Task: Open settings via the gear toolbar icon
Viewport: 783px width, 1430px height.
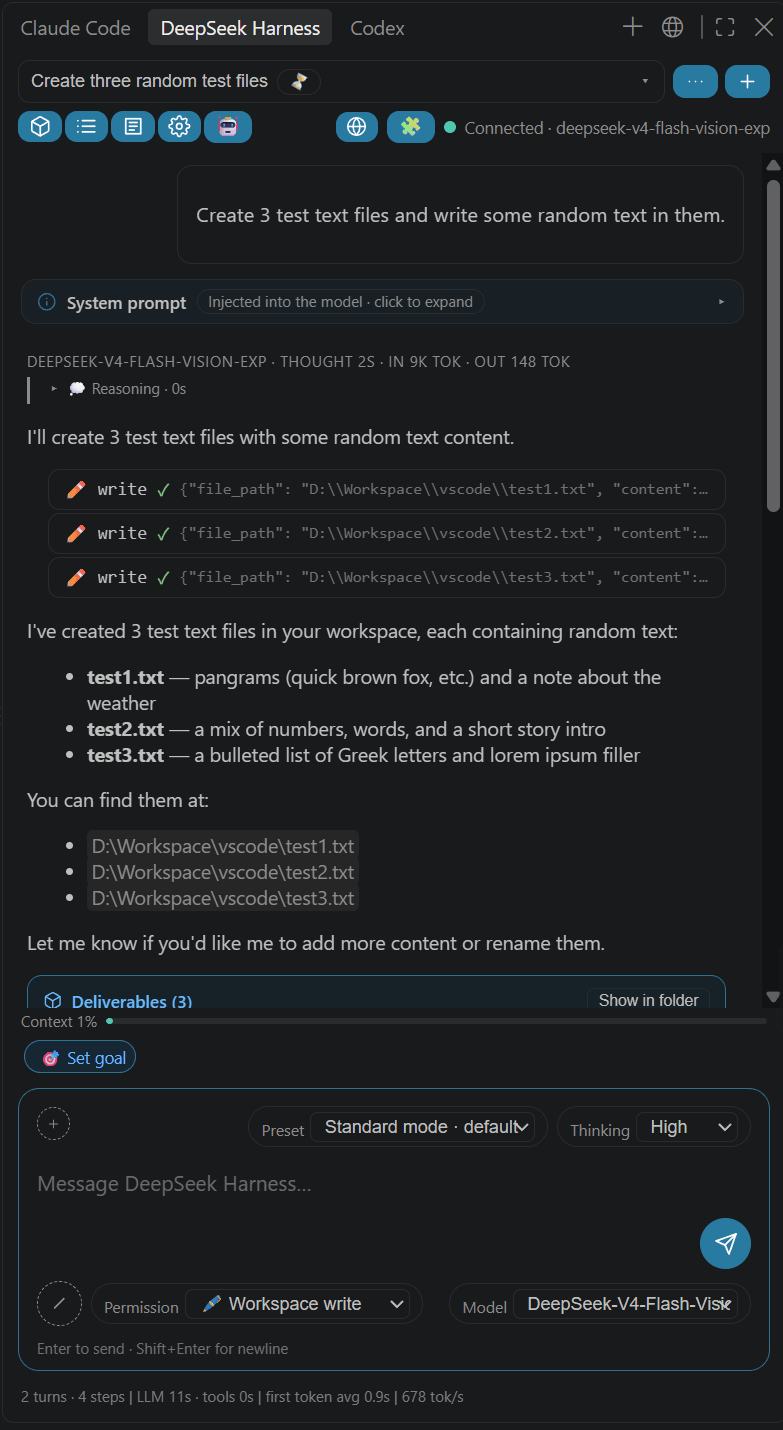Action: click(x=179, y=127)
